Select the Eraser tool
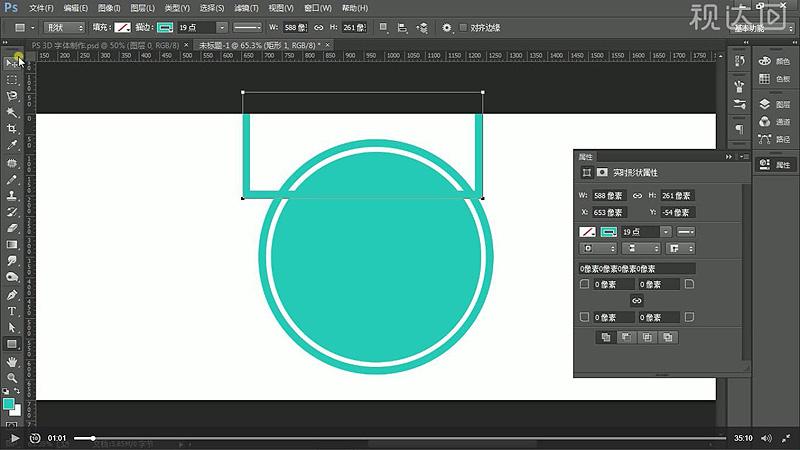This screenshot has width=800, height=450. (x=11, y=228)
